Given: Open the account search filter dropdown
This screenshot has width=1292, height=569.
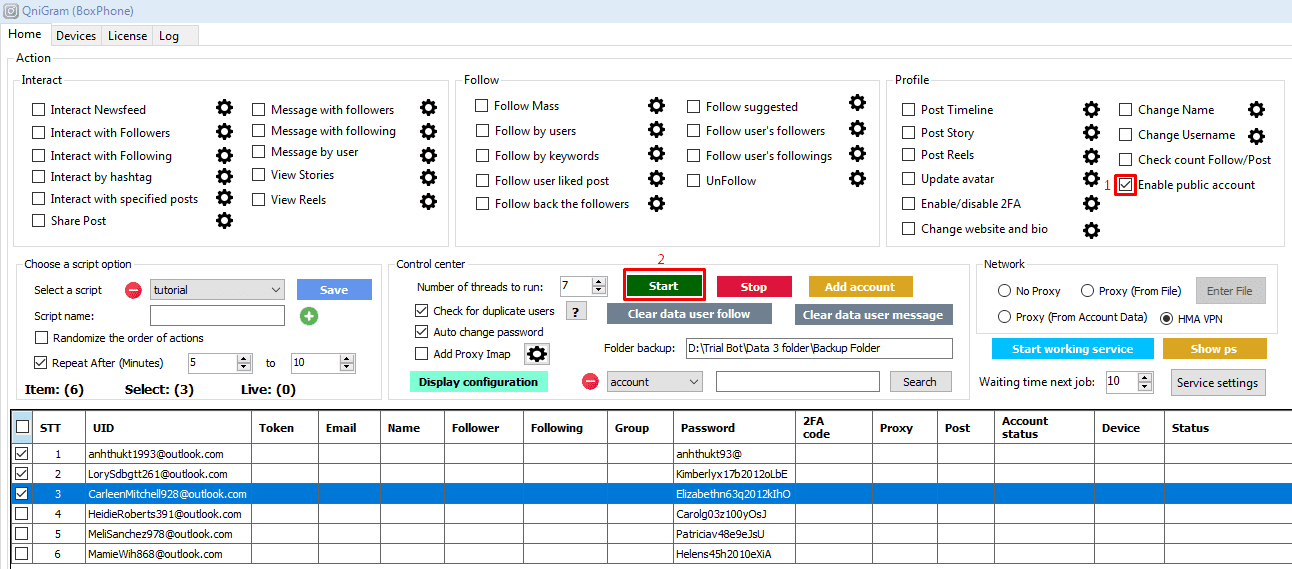Looking at the screenshot, I should coord(692,382).
